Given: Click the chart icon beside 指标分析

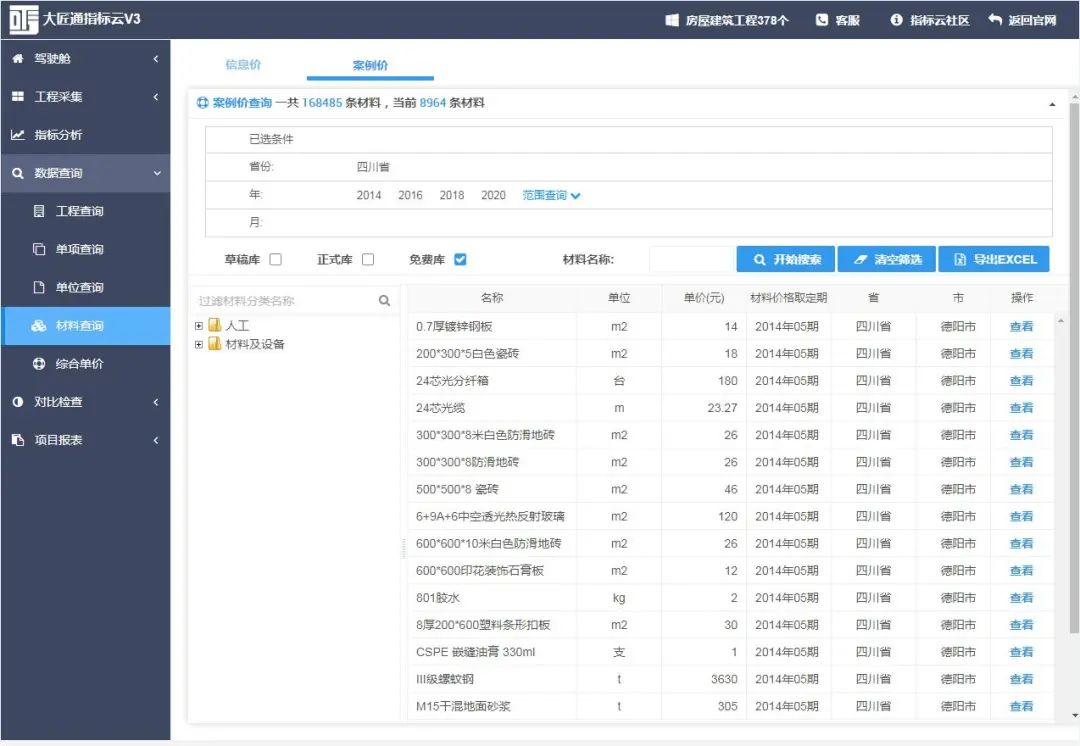Looking at the screenshot, I should pyautogui.click(x=18, y=135).
